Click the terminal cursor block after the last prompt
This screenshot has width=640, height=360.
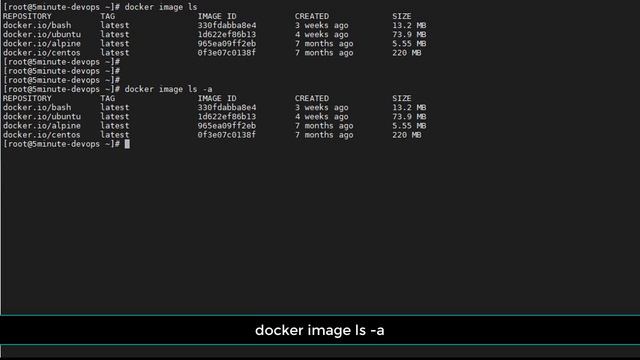tap(127, 144)
